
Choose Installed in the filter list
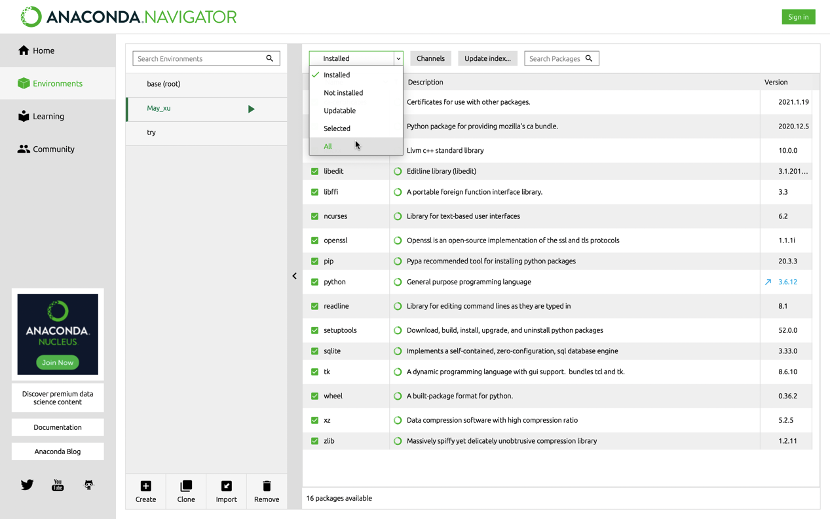[356, 75]
